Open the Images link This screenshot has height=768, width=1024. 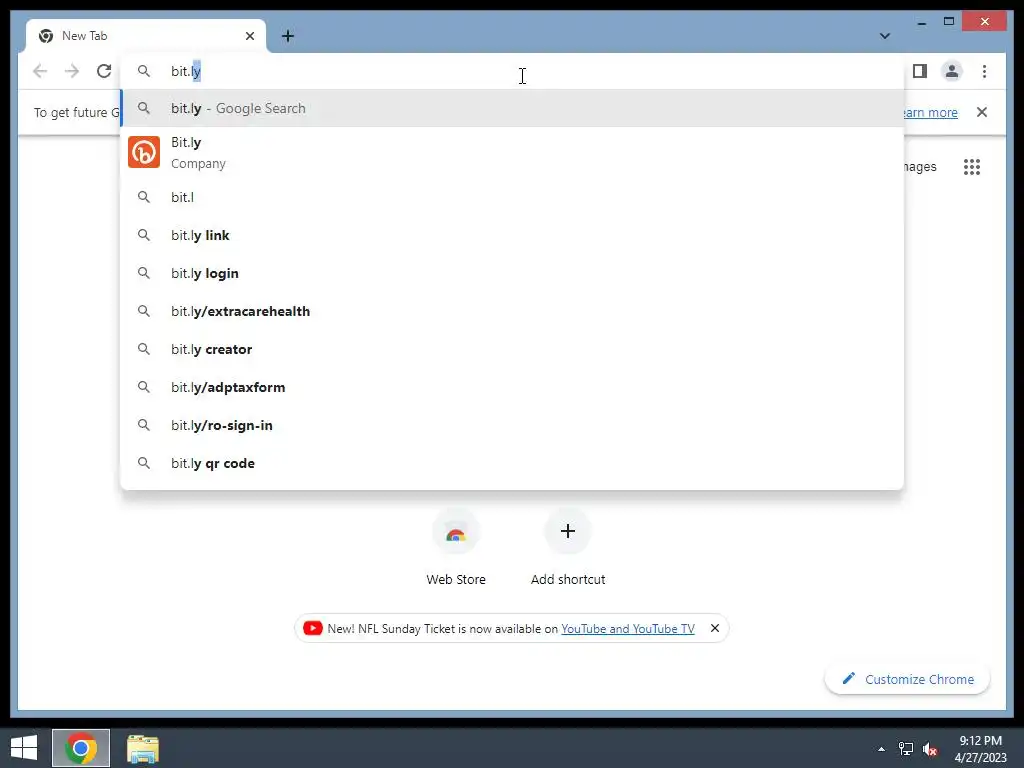(920, 167)
